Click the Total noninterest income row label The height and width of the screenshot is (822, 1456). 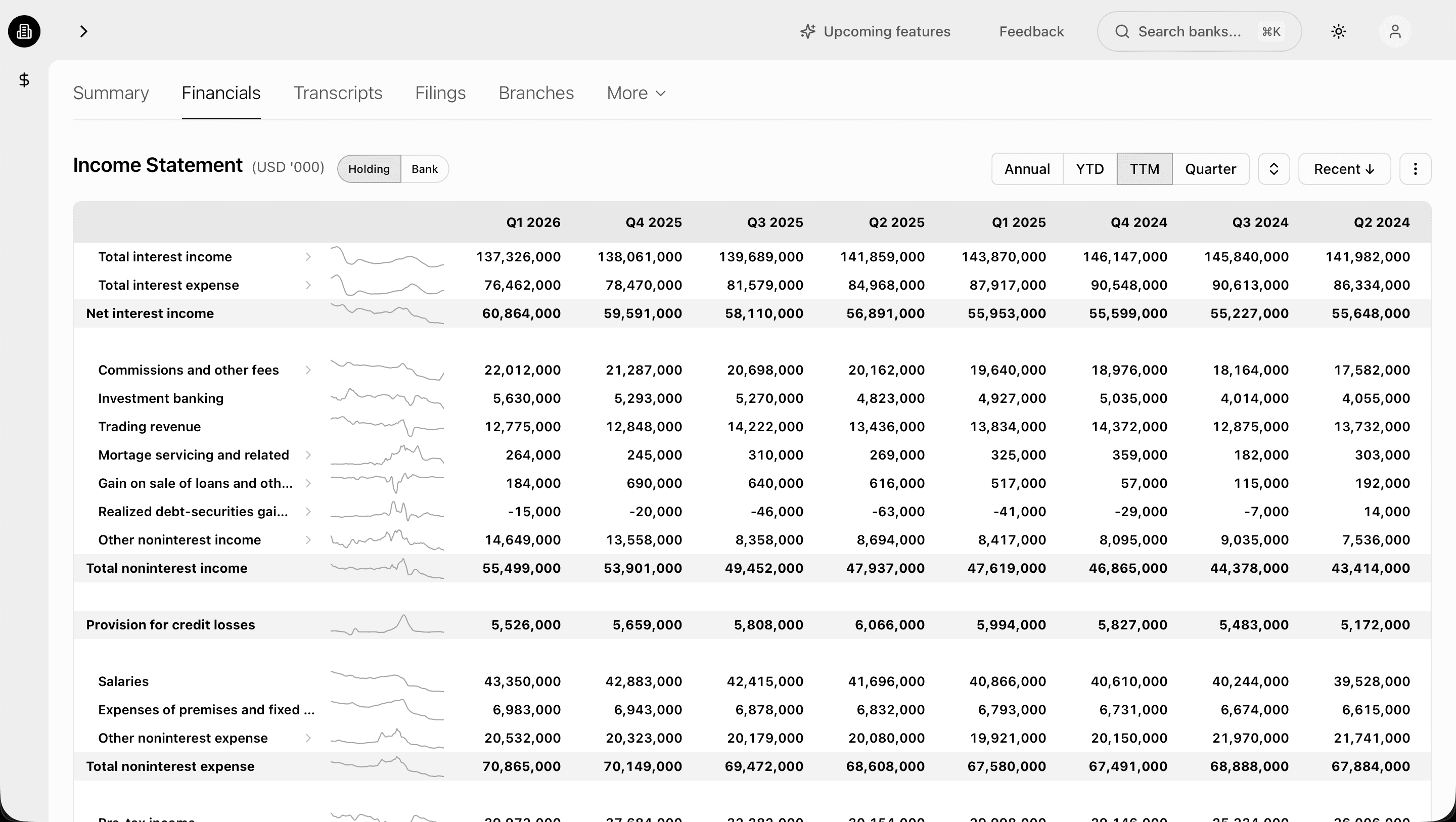pos(167,568)
